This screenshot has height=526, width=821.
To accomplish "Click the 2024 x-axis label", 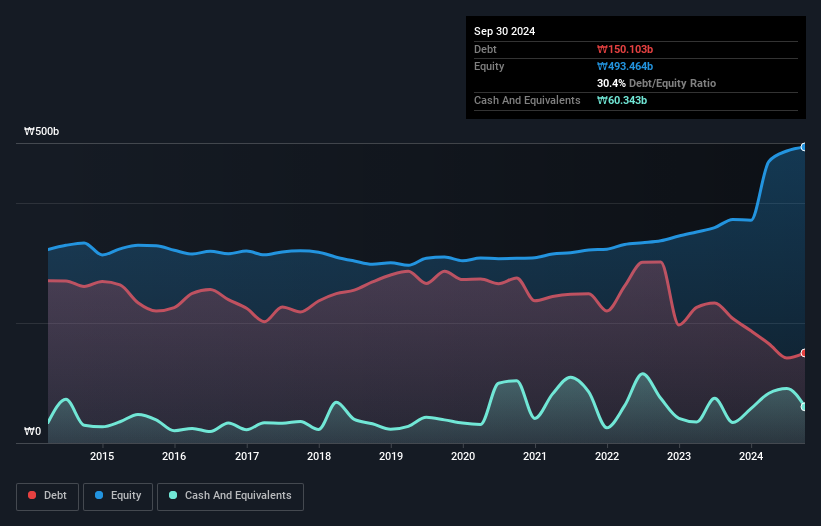I will (x=751, y=456).
